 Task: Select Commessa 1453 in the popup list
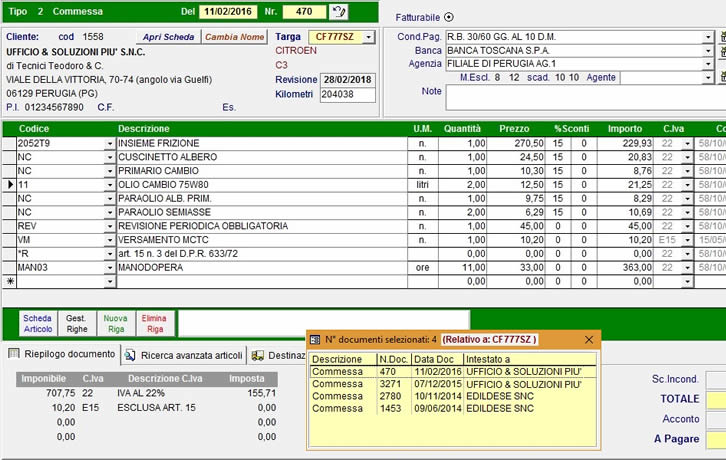452,409
